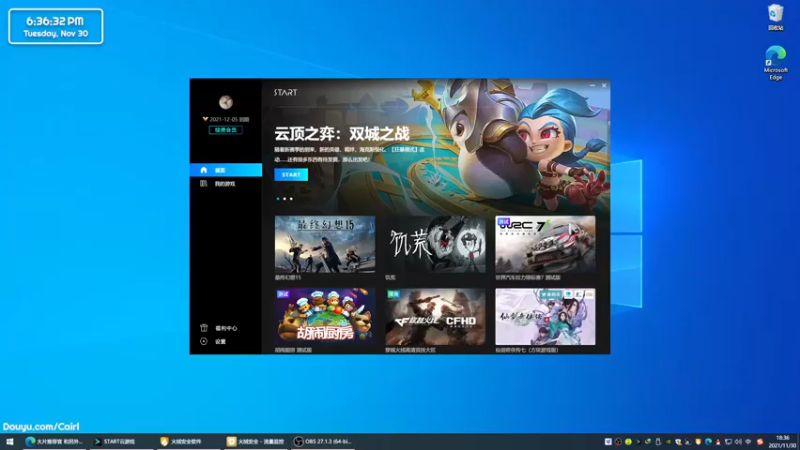This screenshot has height=450, width=800.
Task: Click the red icon right of tray
Action: pos(760,442)
